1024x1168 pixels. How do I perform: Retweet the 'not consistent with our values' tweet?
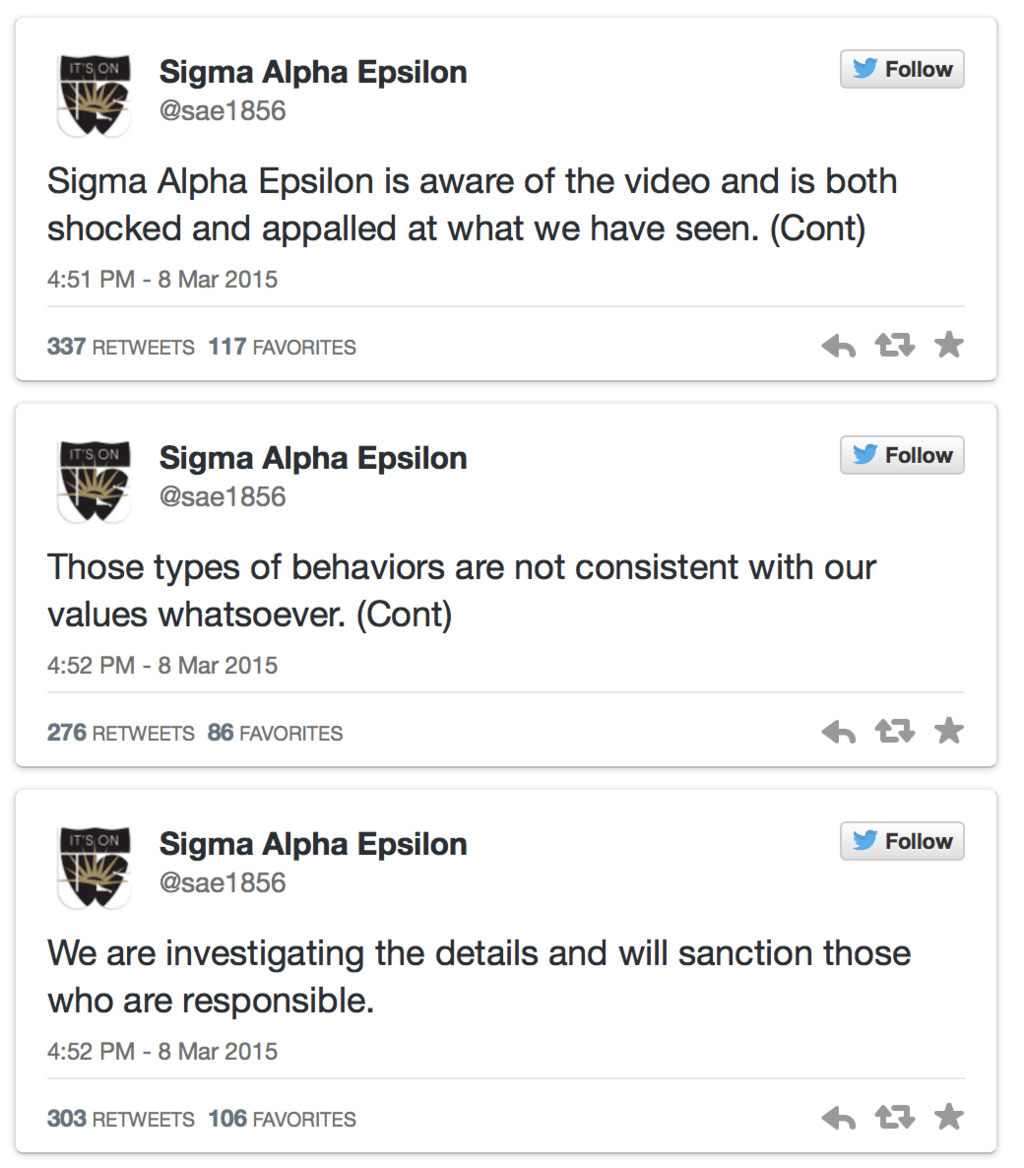click(x=893, y=732)
